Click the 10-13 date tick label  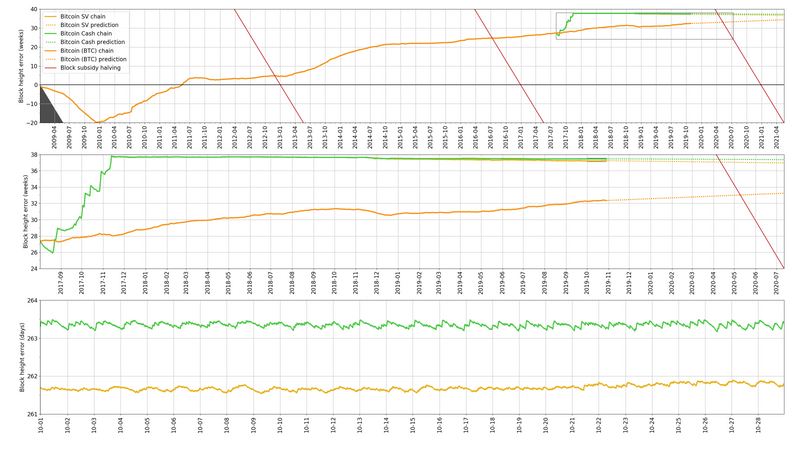pos(360,426)
